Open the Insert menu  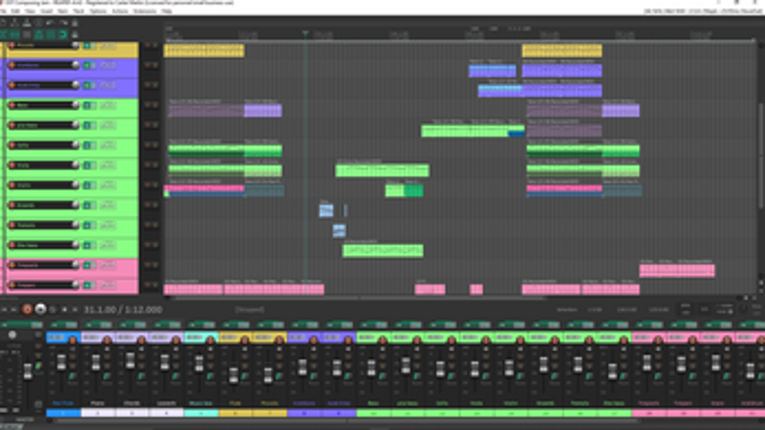[x=47, y=11]
